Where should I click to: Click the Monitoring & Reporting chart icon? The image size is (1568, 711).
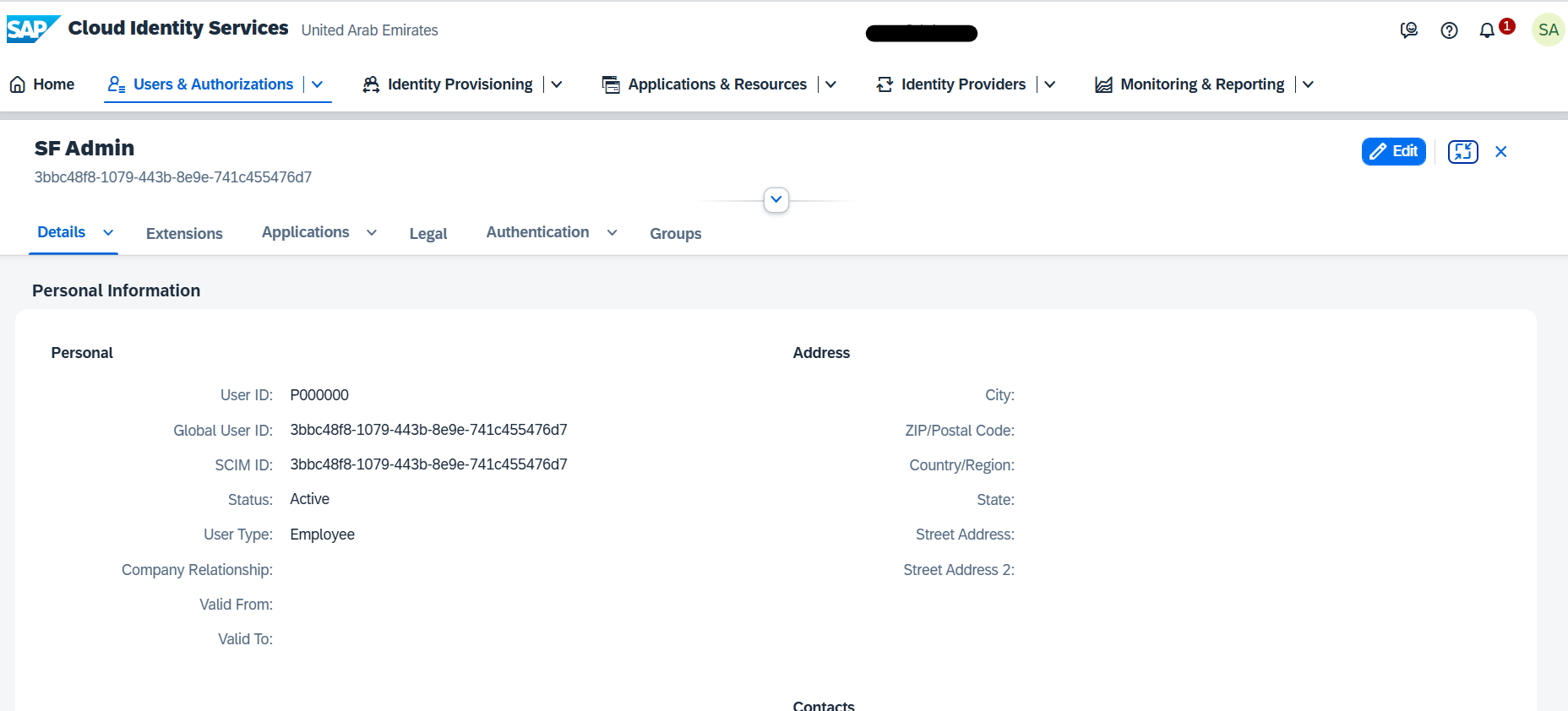tap(1103, 84)
